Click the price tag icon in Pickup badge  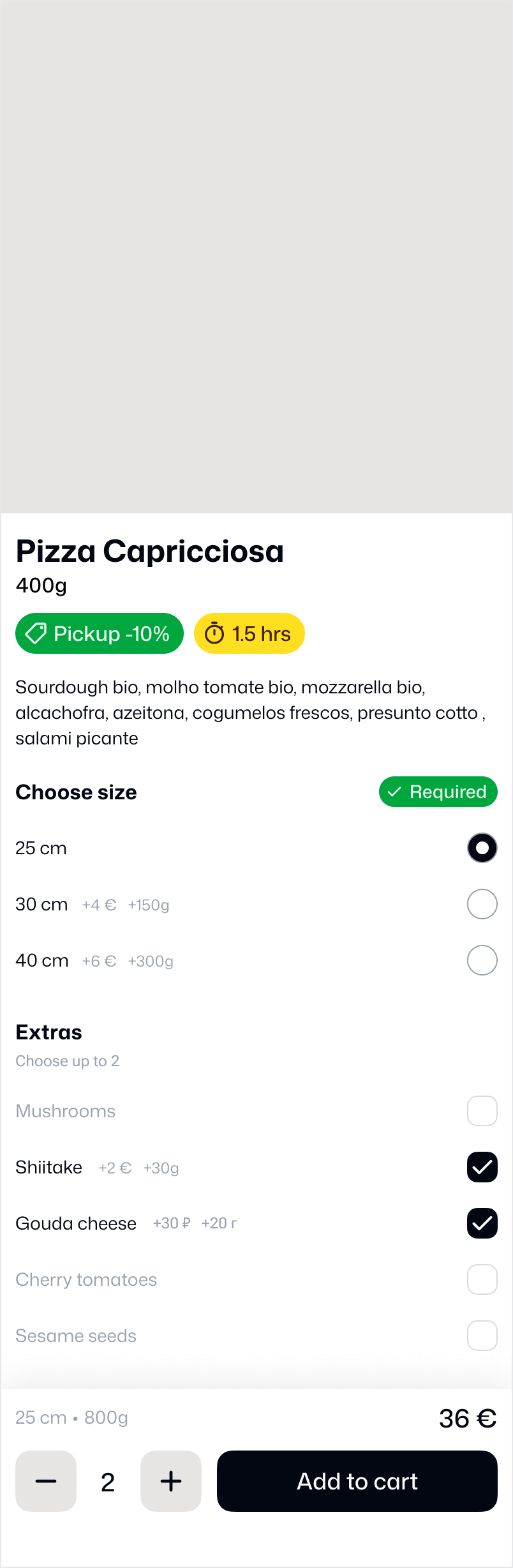pyautogui.click(x=36, y=633)
